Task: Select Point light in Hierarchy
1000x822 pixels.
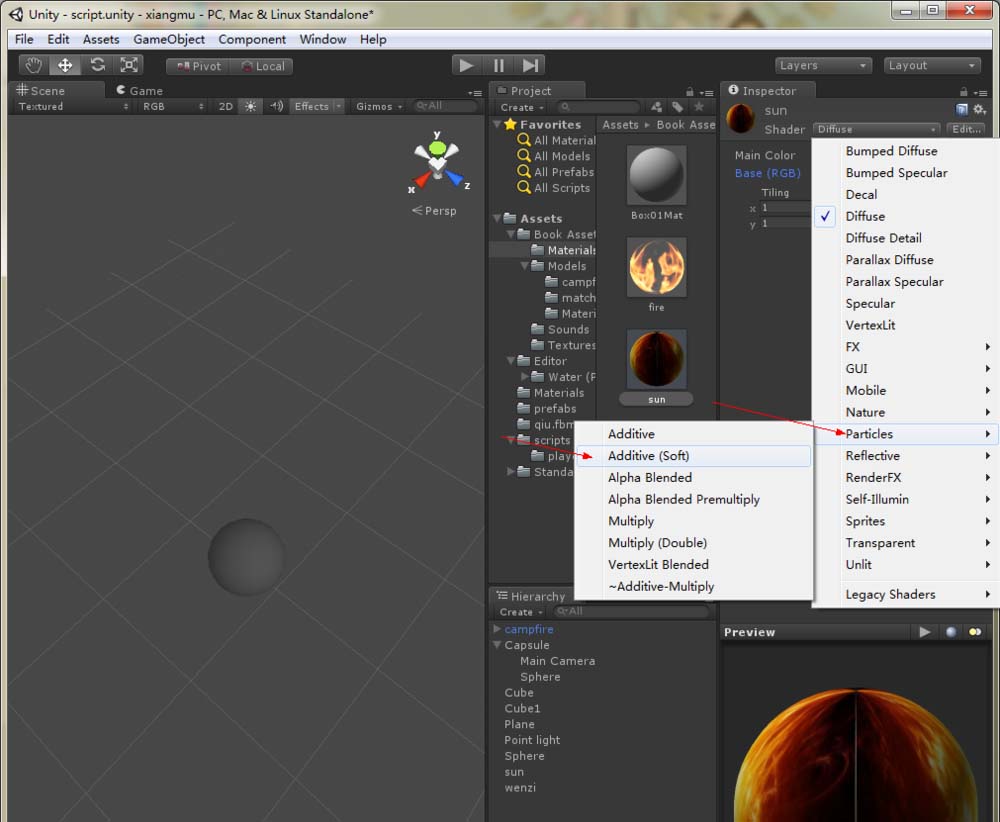Action: pyautogui.click(x=532, y=740)
